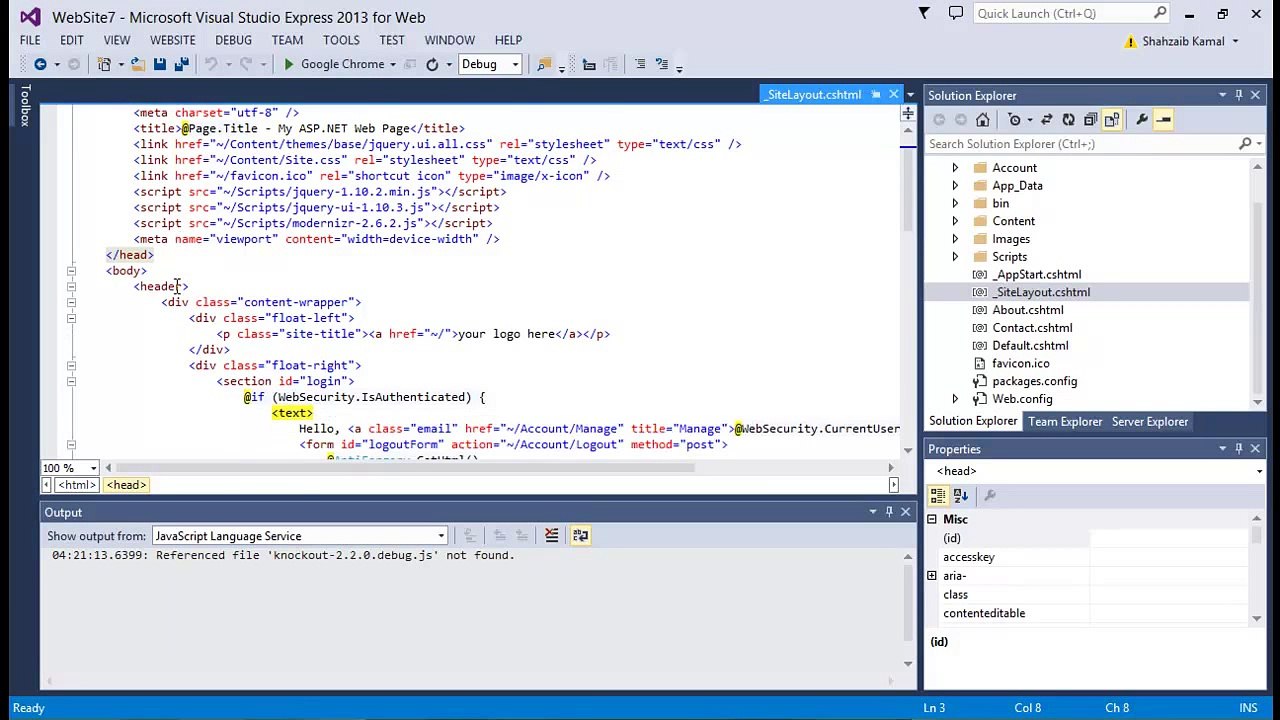Select About.cshtml in Solution Explorer

tap(1027, 310)
